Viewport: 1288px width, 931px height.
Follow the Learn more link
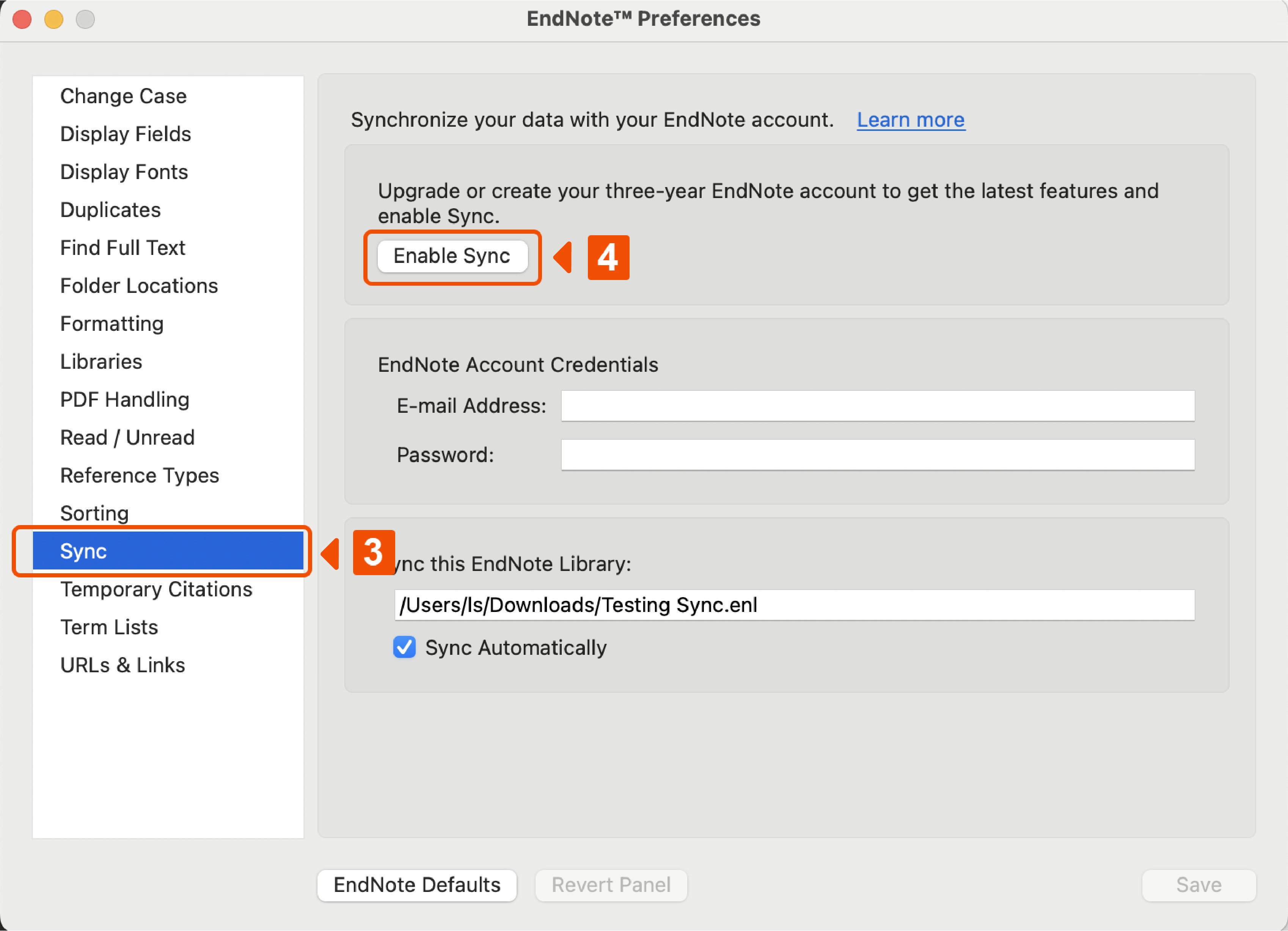point(910,120)
